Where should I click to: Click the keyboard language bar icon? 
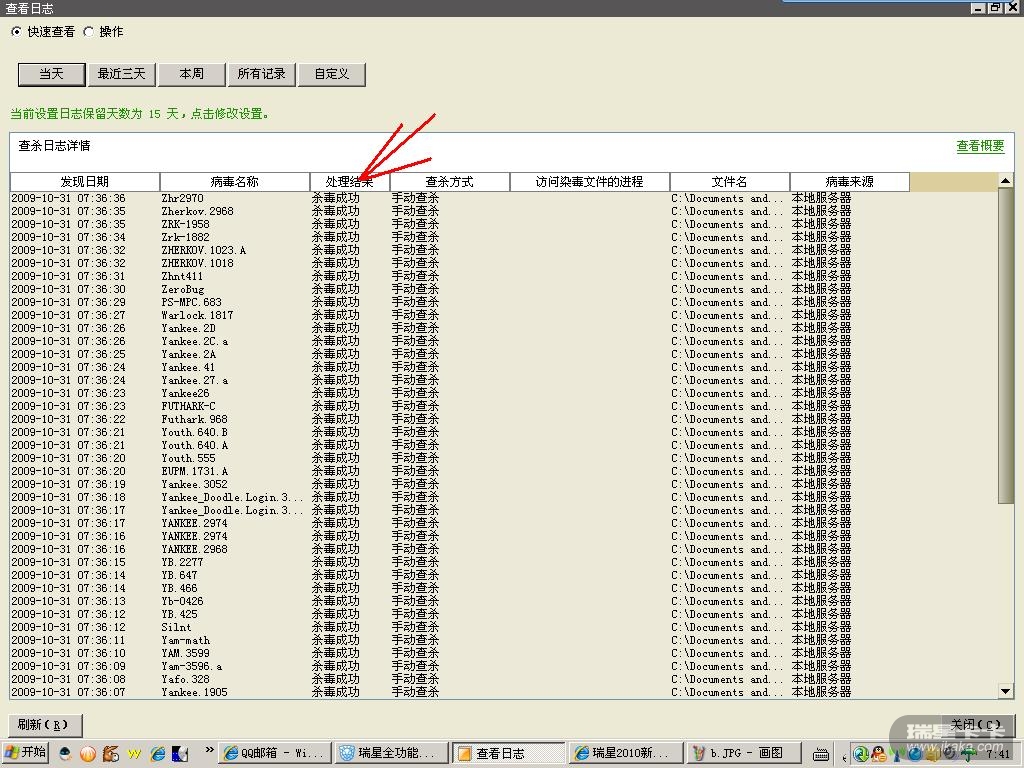click(821, 754)
